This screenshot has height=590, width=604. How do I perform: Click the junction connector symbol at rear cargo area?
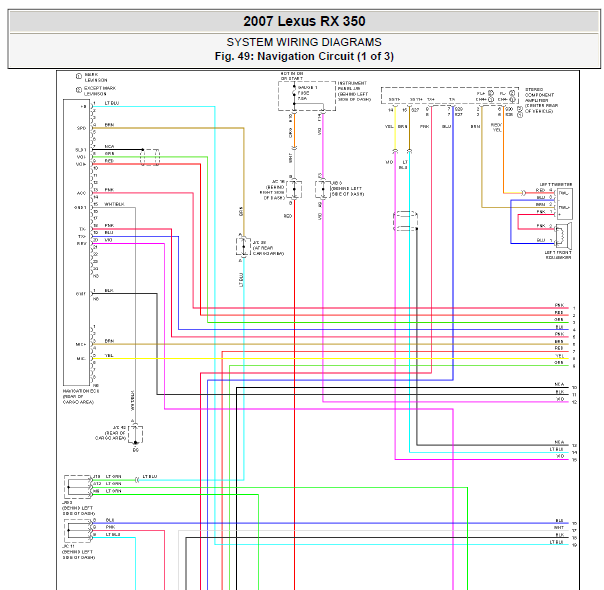point(243,246)
